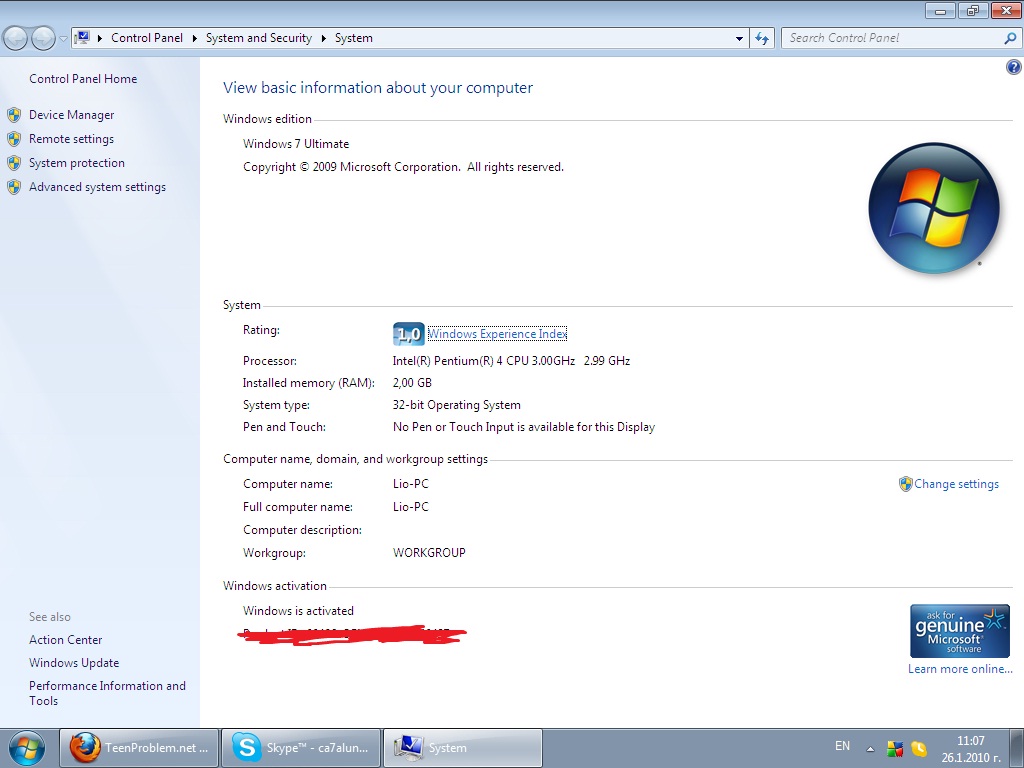Select "Lio-PC" next to Full computer name
This screenshot has width=1024, height=768.
pyautogui.click(x=411, y=507)
